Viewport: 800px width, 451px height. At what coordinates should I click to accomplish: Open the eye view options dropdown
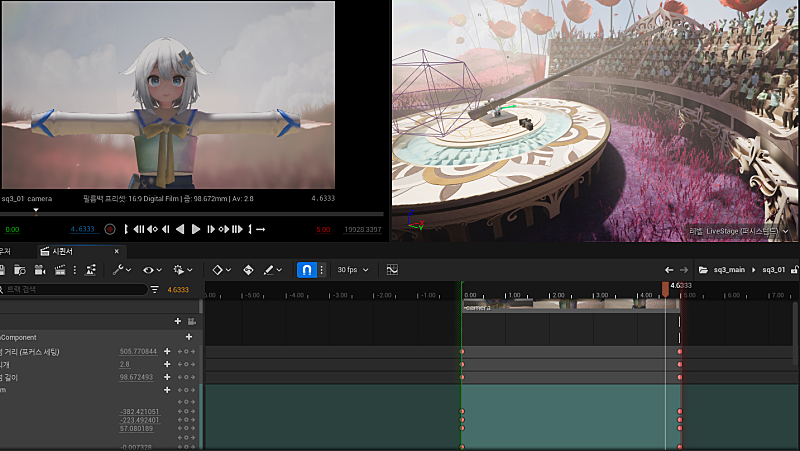pyautogui.click(x=152, y=270)
